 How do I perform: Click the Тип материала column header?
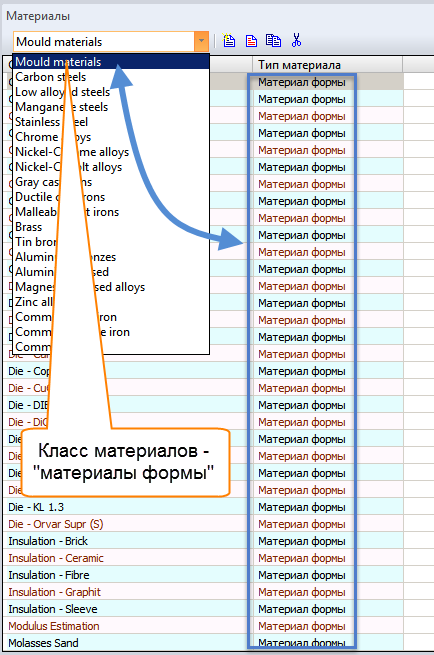click(x=327, y=65)
